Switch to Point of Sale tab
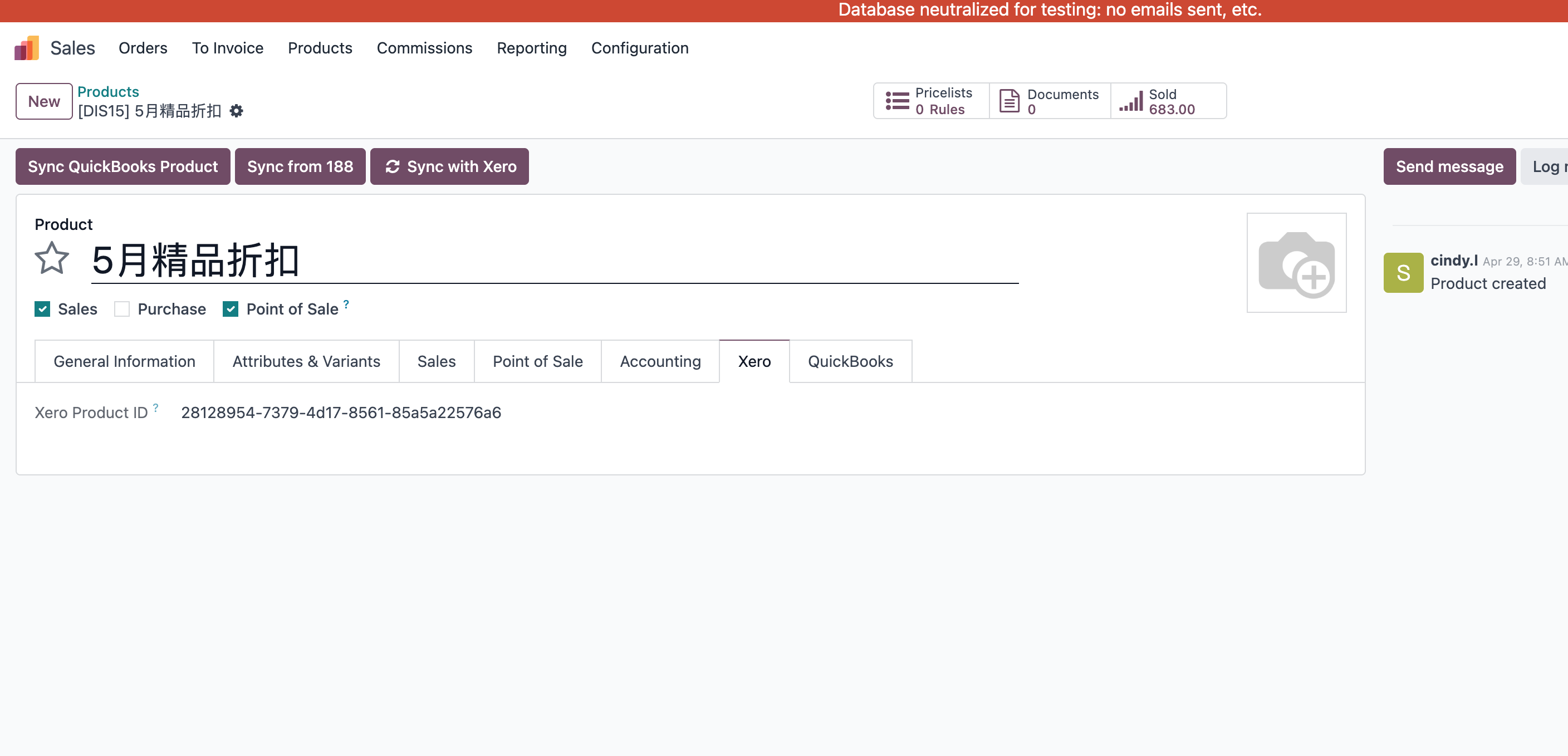1568x756 pixels. click(x=537, y=361)
